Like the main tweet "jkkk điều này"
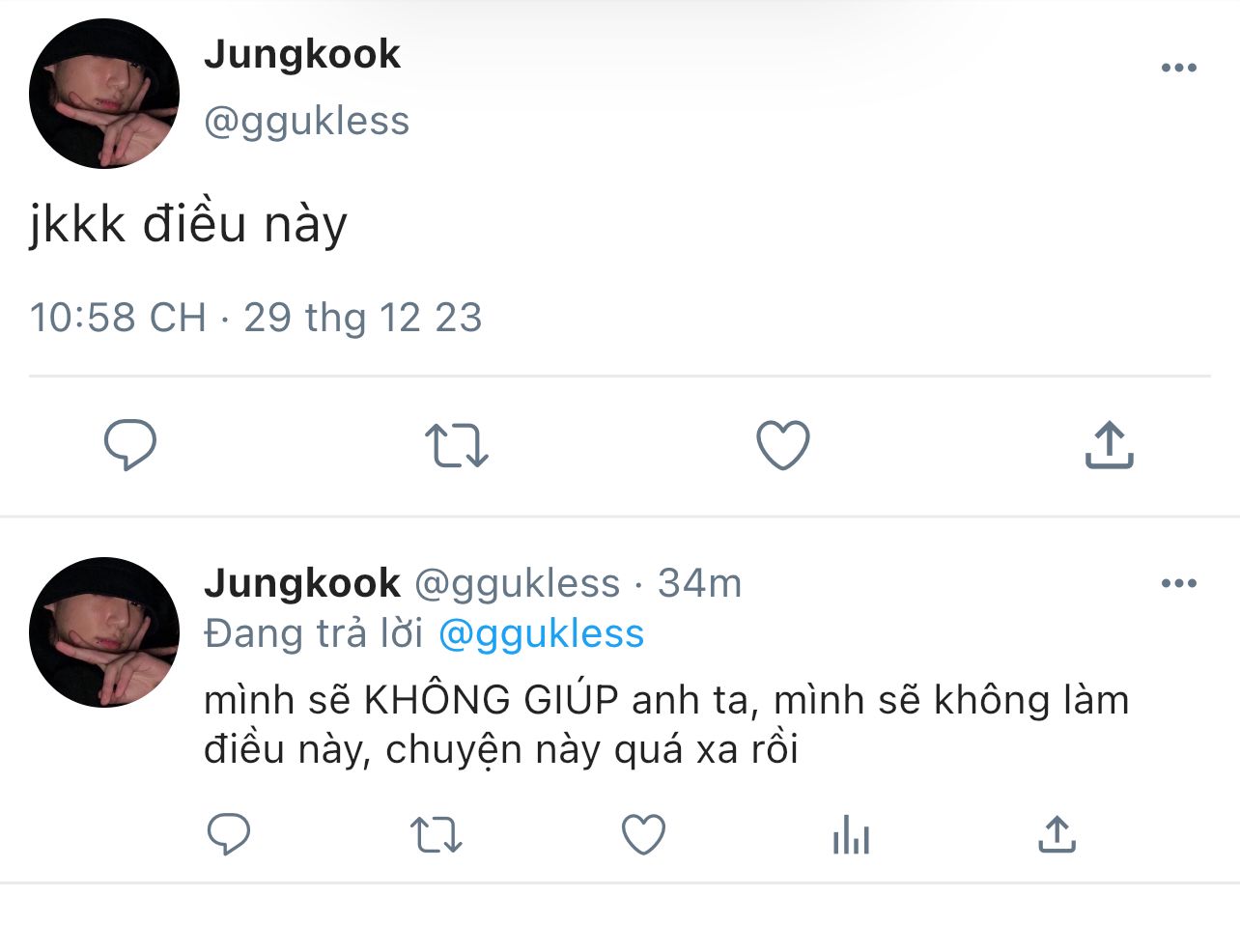Screen dimensions: 1240x952 click(x=782, y=445)
